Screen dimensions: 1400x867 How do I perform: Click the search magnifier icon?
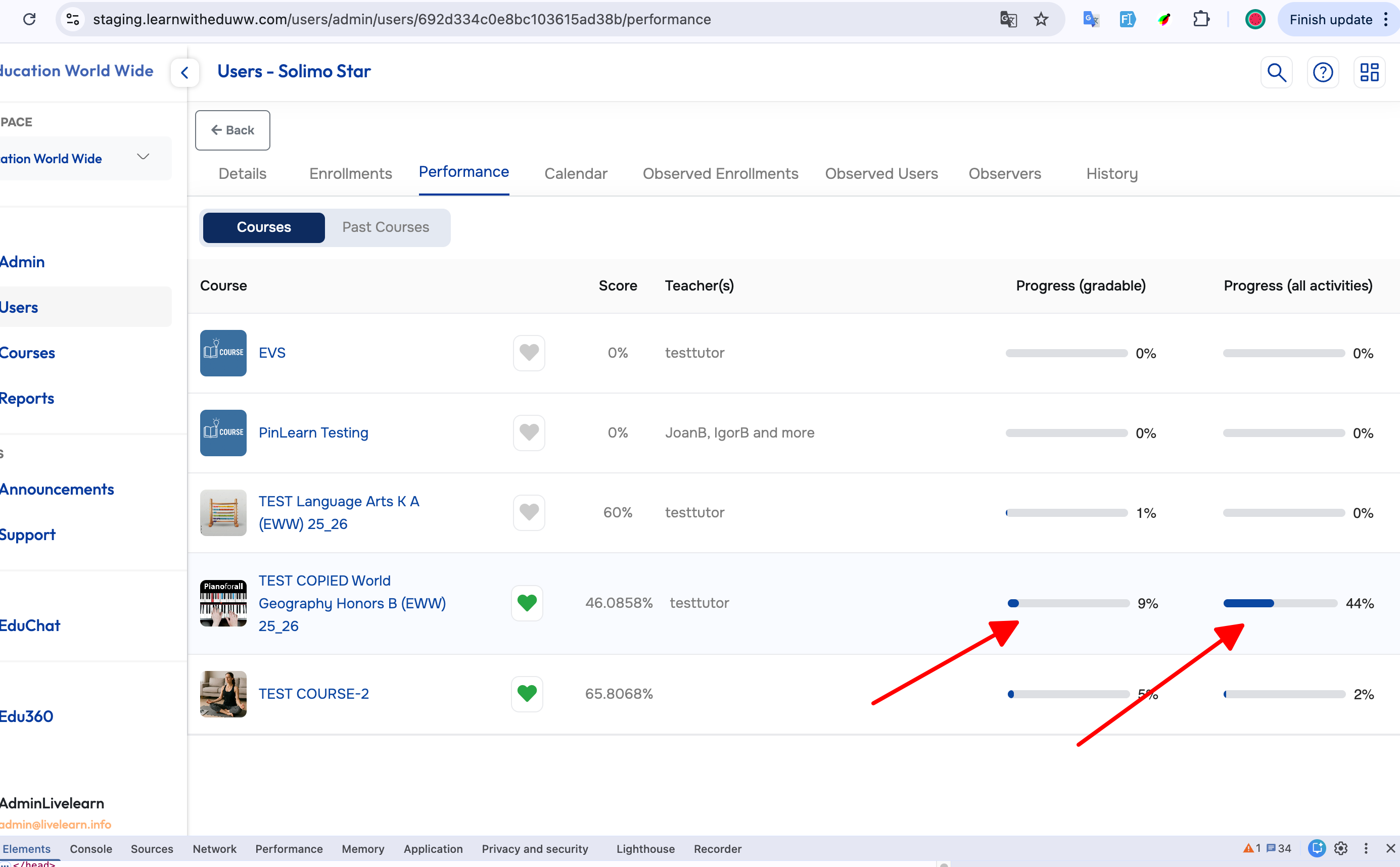[1276, 72]
